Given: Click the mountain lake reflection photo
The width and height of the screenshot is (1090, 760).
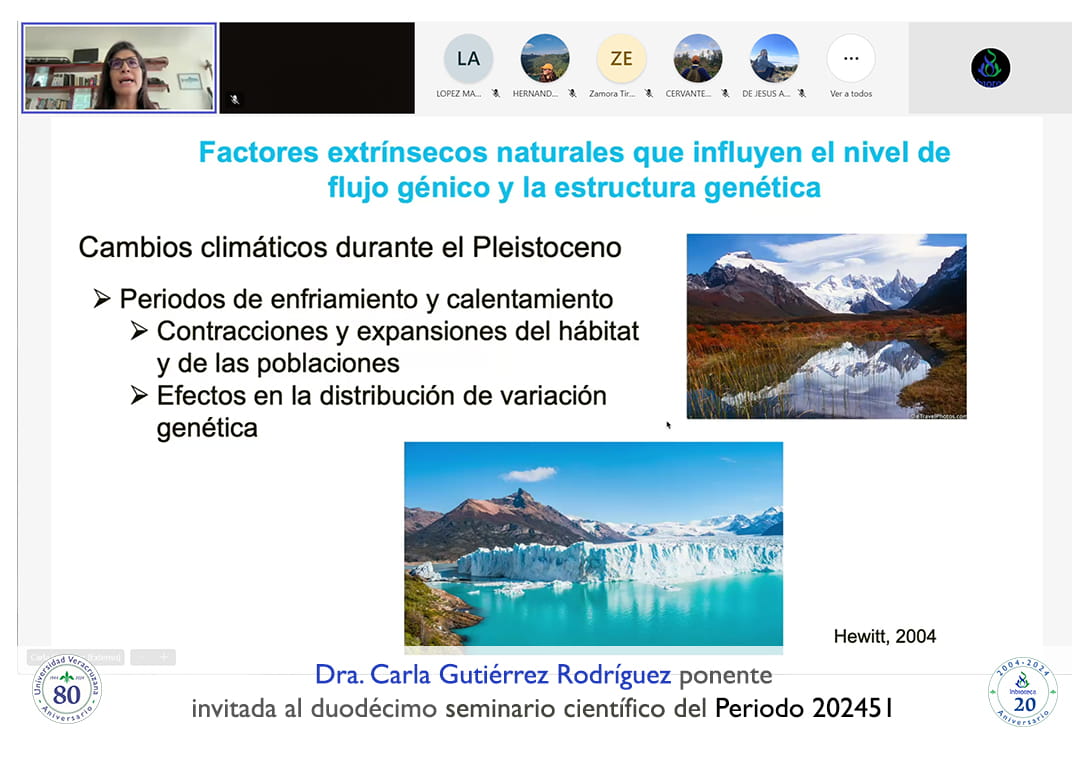Looking at the screenshot, I should click(x=826, y=326).
